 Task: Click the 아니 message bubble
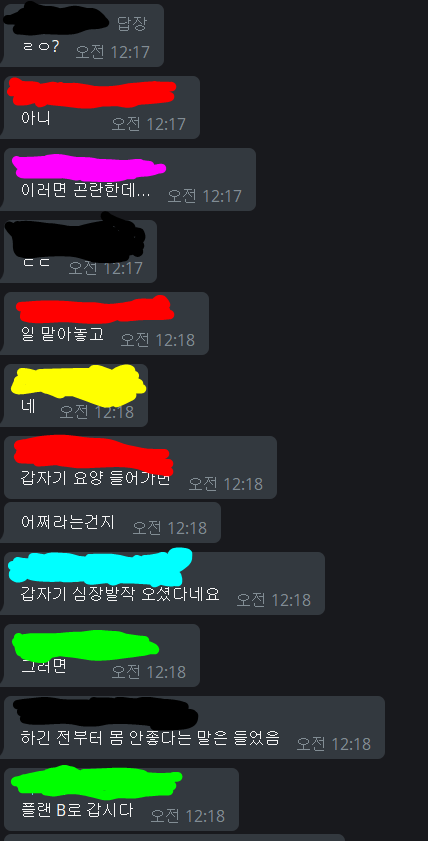click(x=101, y=107)
